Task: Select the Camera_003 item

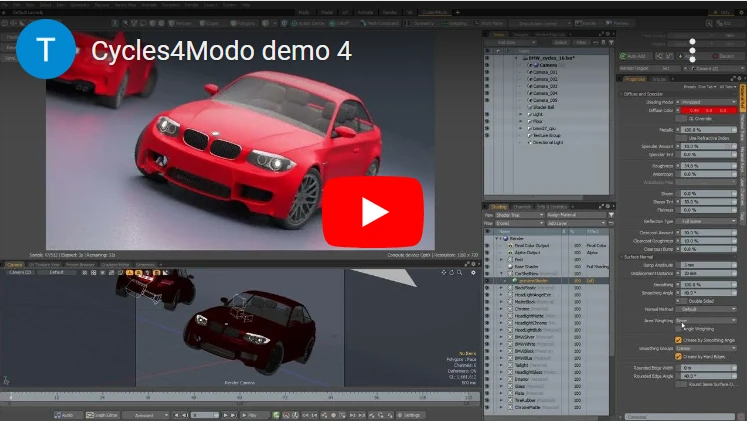Action: tap(545, 86)
